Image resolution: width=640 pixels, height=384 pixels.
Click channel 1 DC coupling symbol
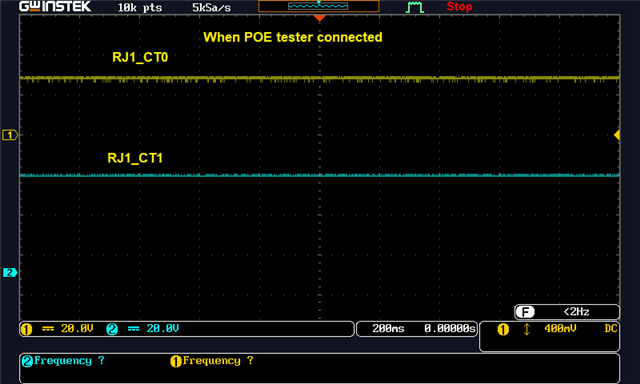click(x=48, y=329)
